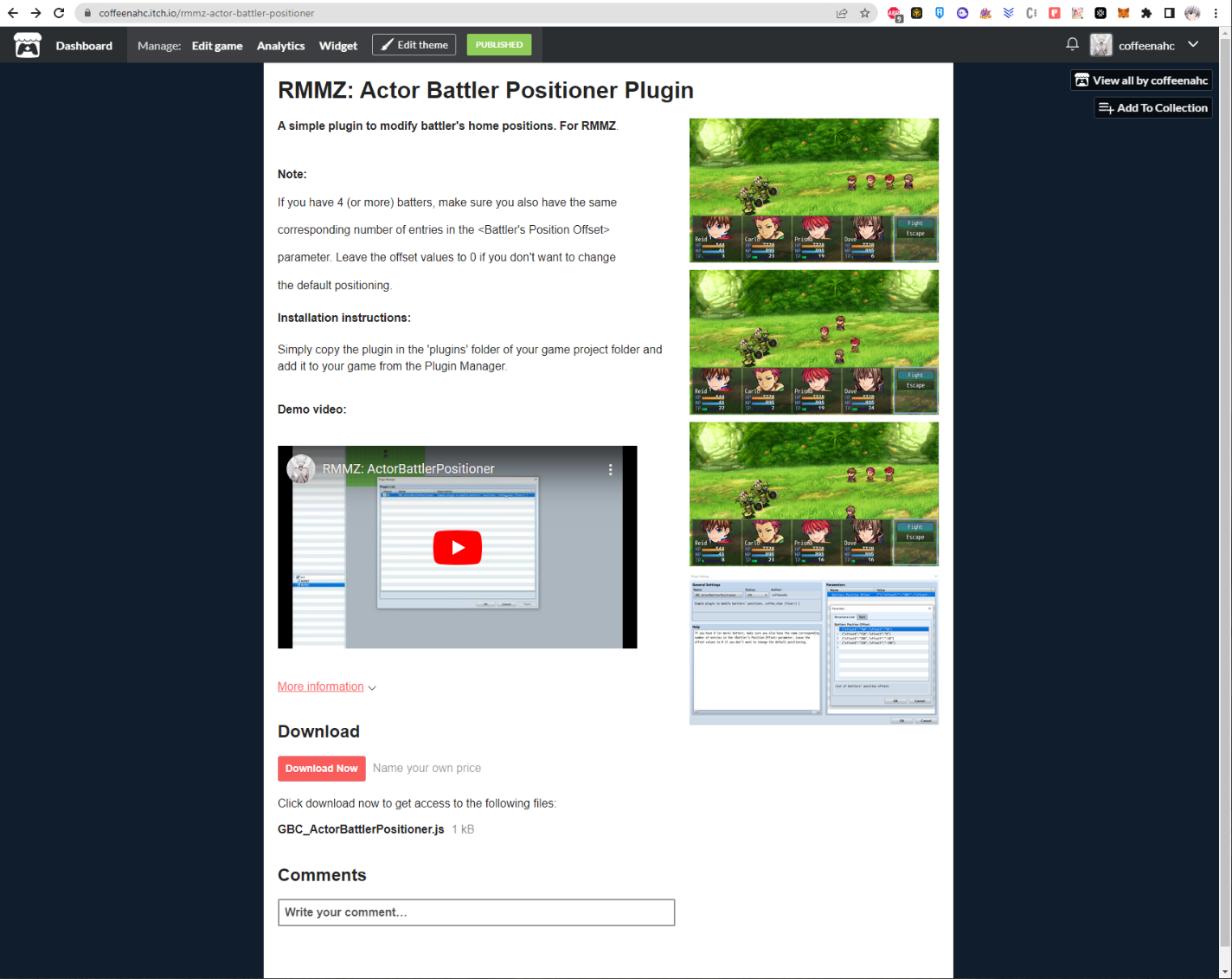
Task: Open the yellow cube extension icon
Action: coord(917,13)
